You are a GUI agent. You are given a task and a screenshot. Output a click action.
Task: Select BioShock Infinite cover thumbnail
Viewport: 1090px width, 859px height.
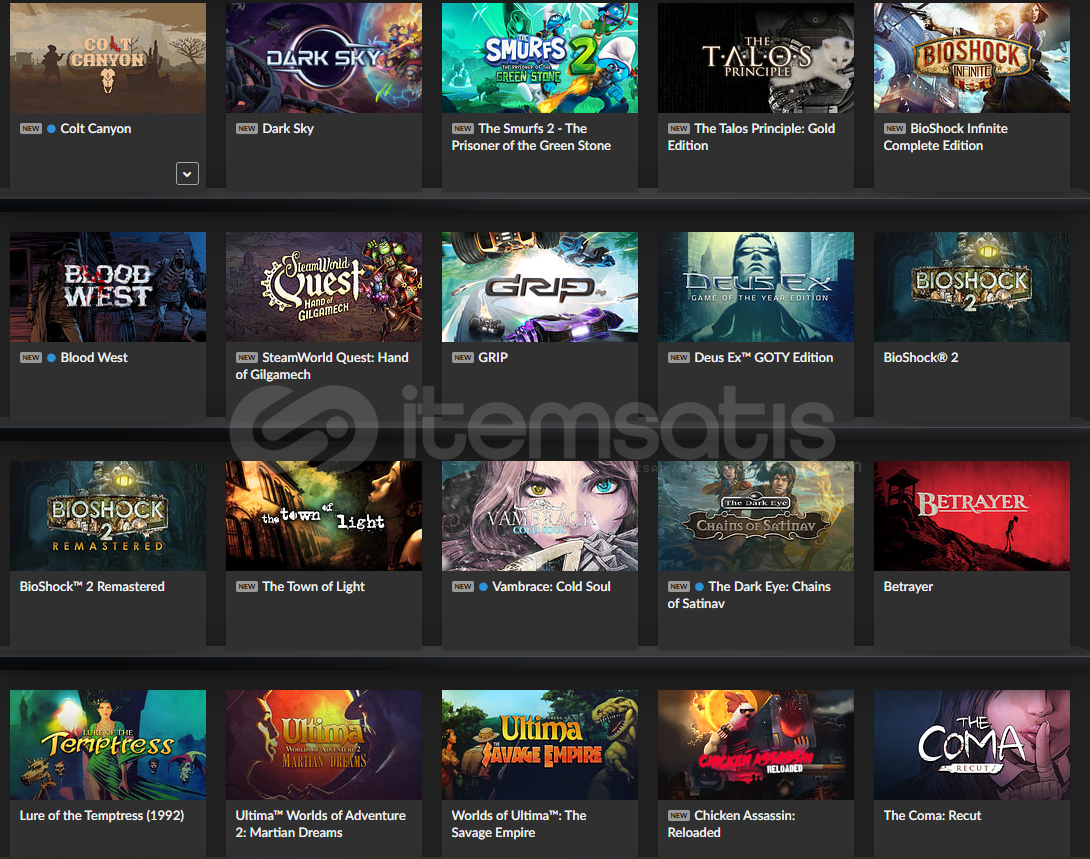coord(972,58)
